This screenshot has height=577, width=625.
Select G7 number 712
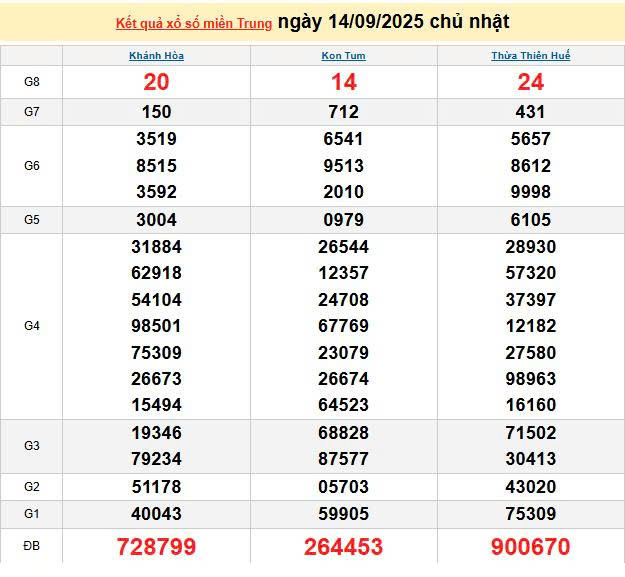tap(344, 112)
